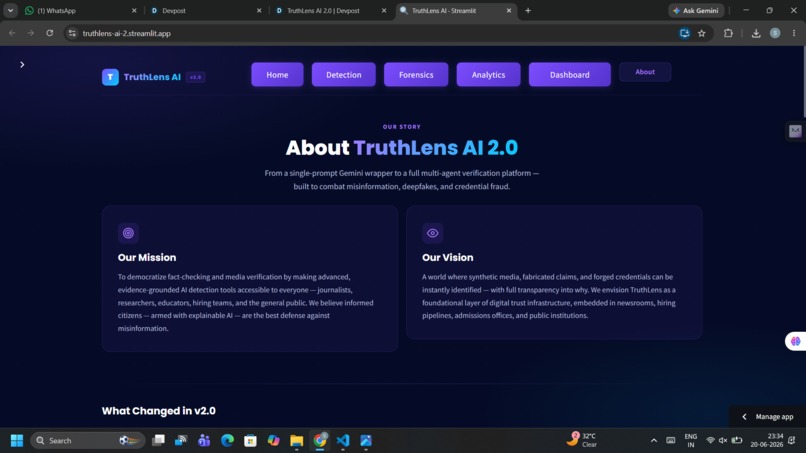Click the page vertical scrollbar
Image resolution: width=806 pixels, height=453 pixels.
[x=803, y=82]
